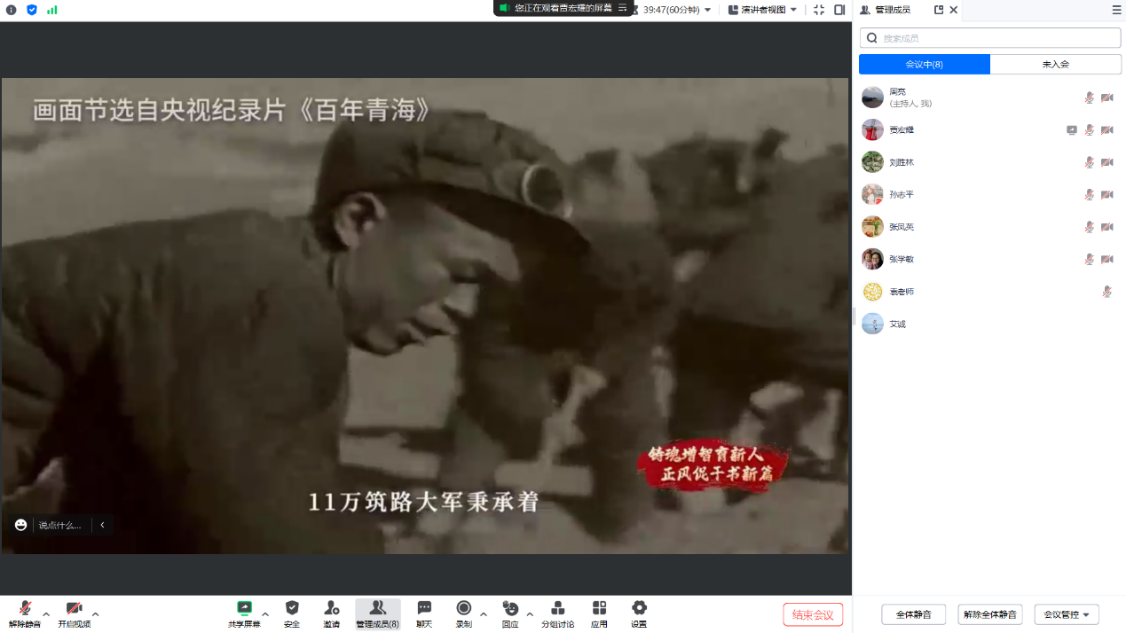This screenshot has width=1126, height=633.
Task: Switch to the 未入会 tab
Action: [x=1055, y=64]
